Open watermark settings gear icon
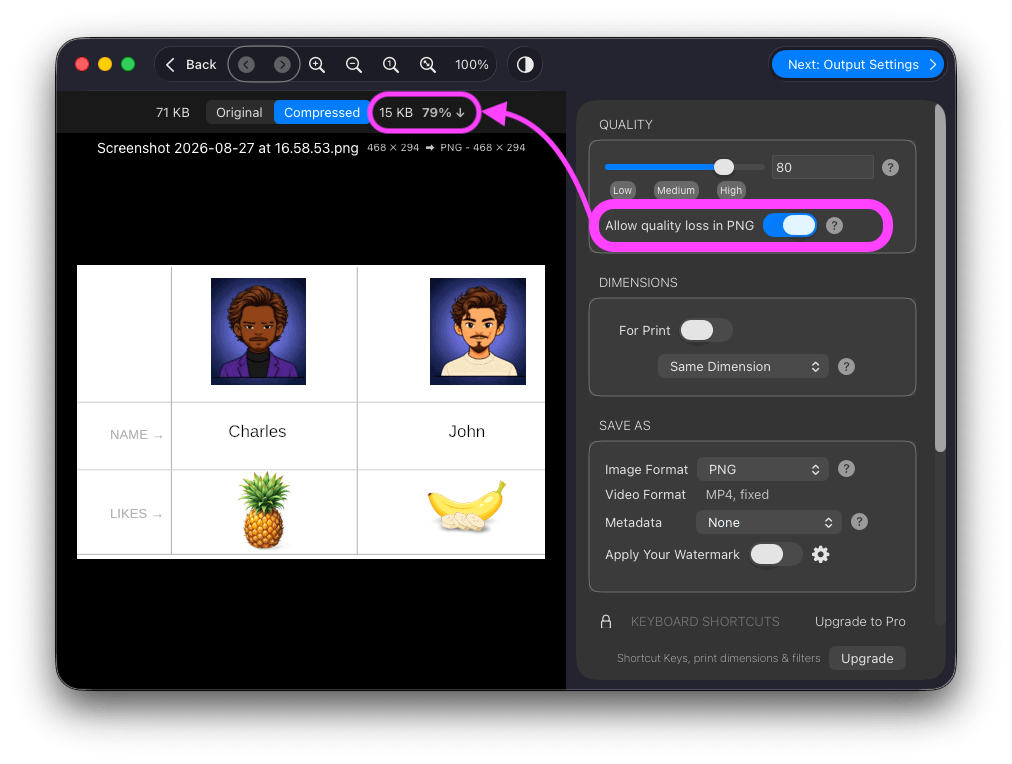The width and height of the screenshot is (1012, 764). click(820, 554)
